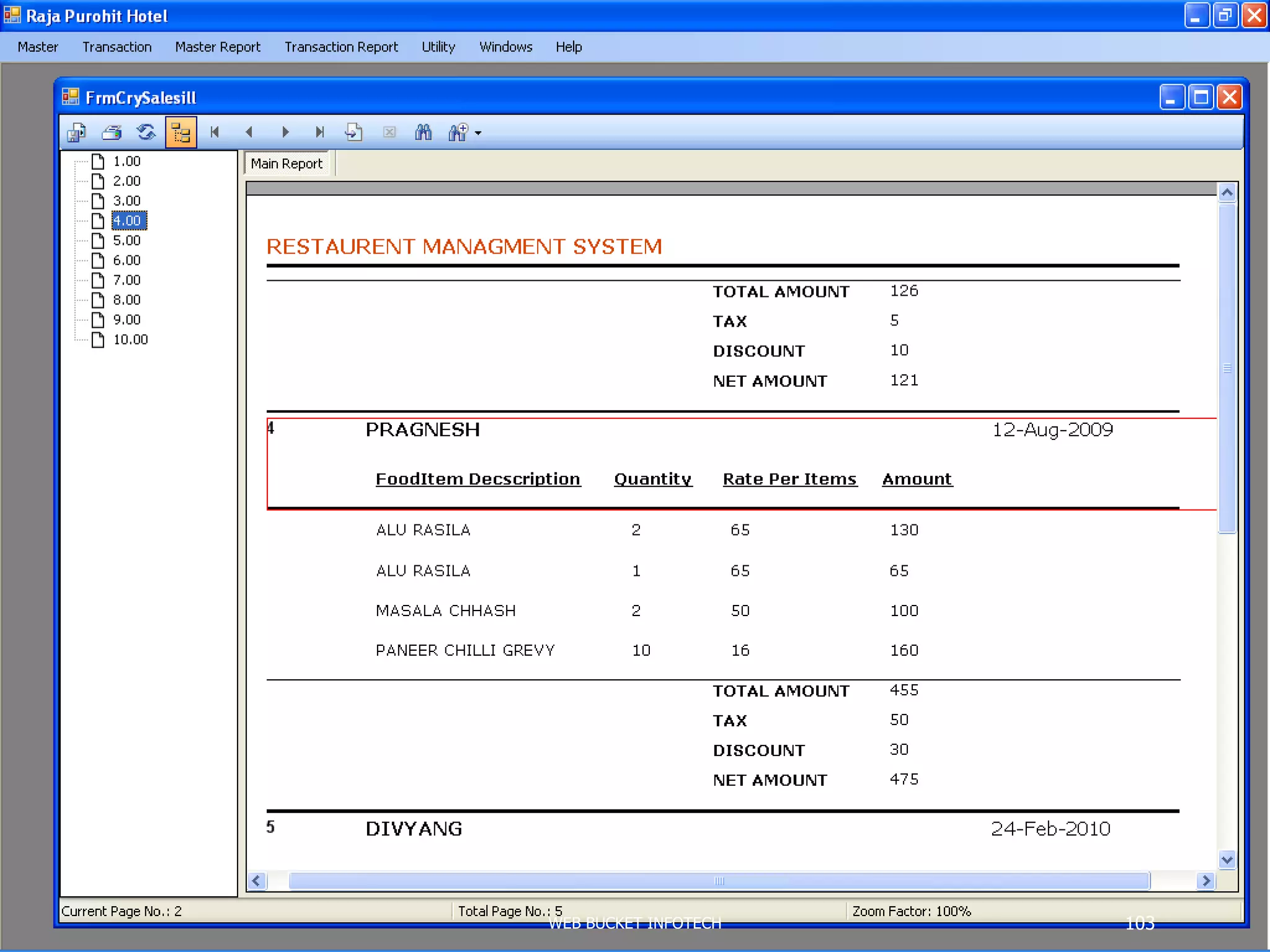Click the Print Report toolbar icon

pyautogui.click(x=112, y=132)
